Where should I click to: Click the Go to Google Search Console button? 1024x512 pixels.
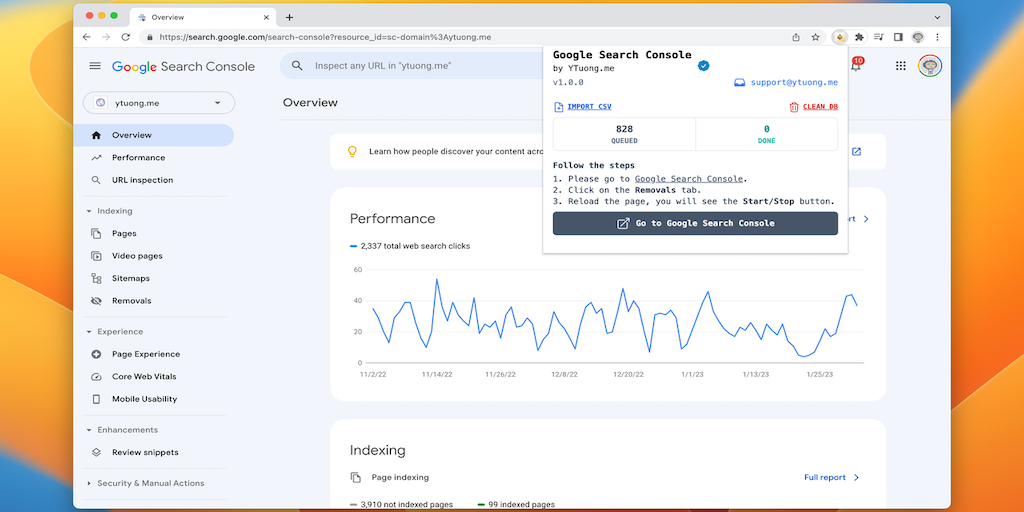pyautogui.click(x=695, y=223)
